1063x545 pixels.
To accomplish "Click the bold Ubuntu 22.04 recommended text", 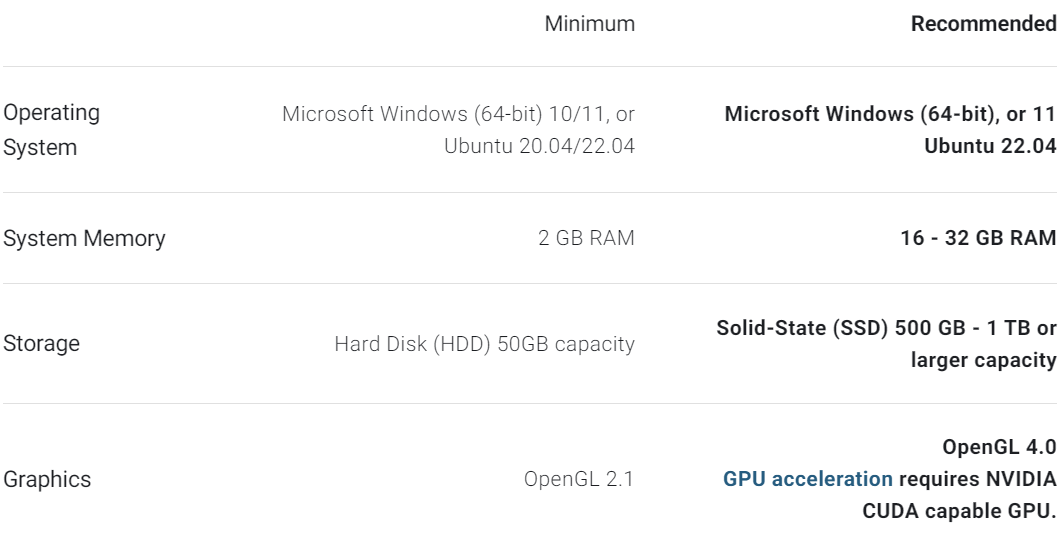I will coord(990,146).
